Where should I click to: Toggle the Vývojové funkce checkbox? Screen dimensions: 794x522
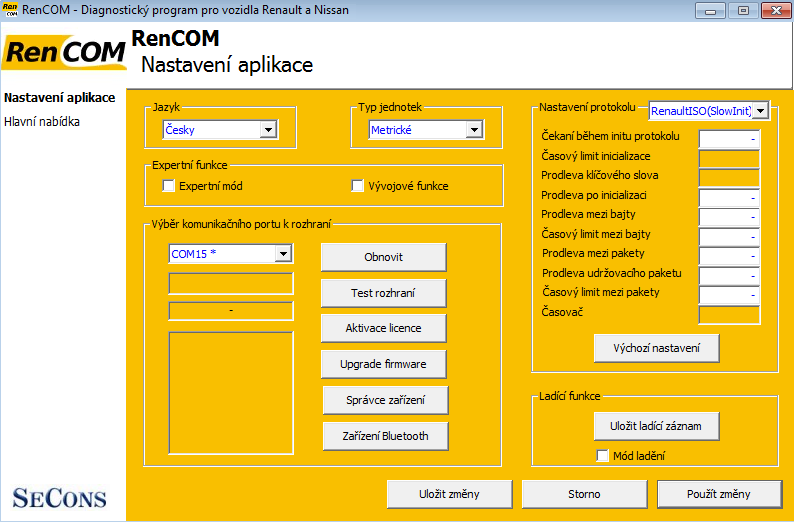tap(358, 186)
